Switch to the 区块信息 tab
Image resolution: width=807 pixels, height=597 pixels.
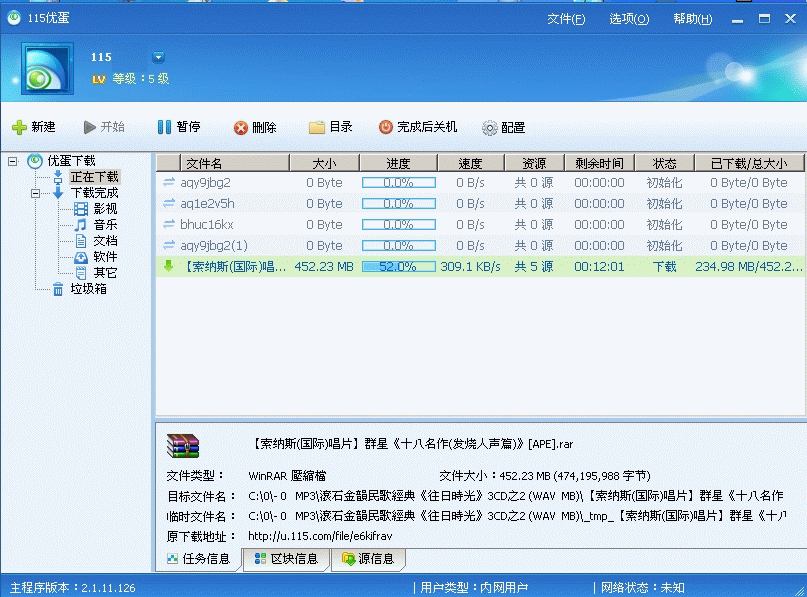click(x=287, y=559)
